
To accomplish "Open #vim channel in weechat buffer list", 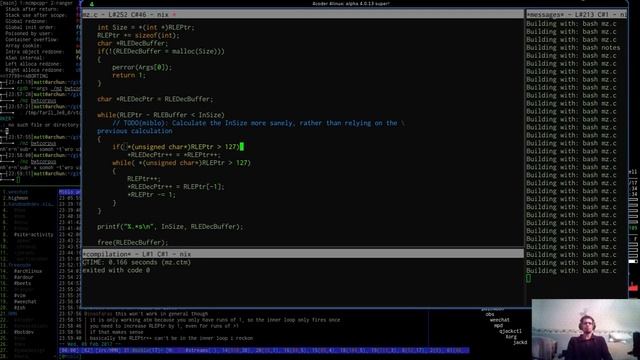I will point(20,296).
